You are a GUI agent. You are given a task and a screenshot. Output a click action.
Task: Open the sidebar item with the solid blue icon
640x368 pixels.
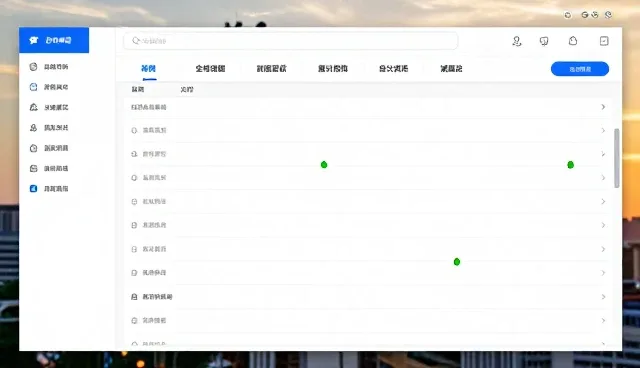pyautogui.click(x=49, y=188)
